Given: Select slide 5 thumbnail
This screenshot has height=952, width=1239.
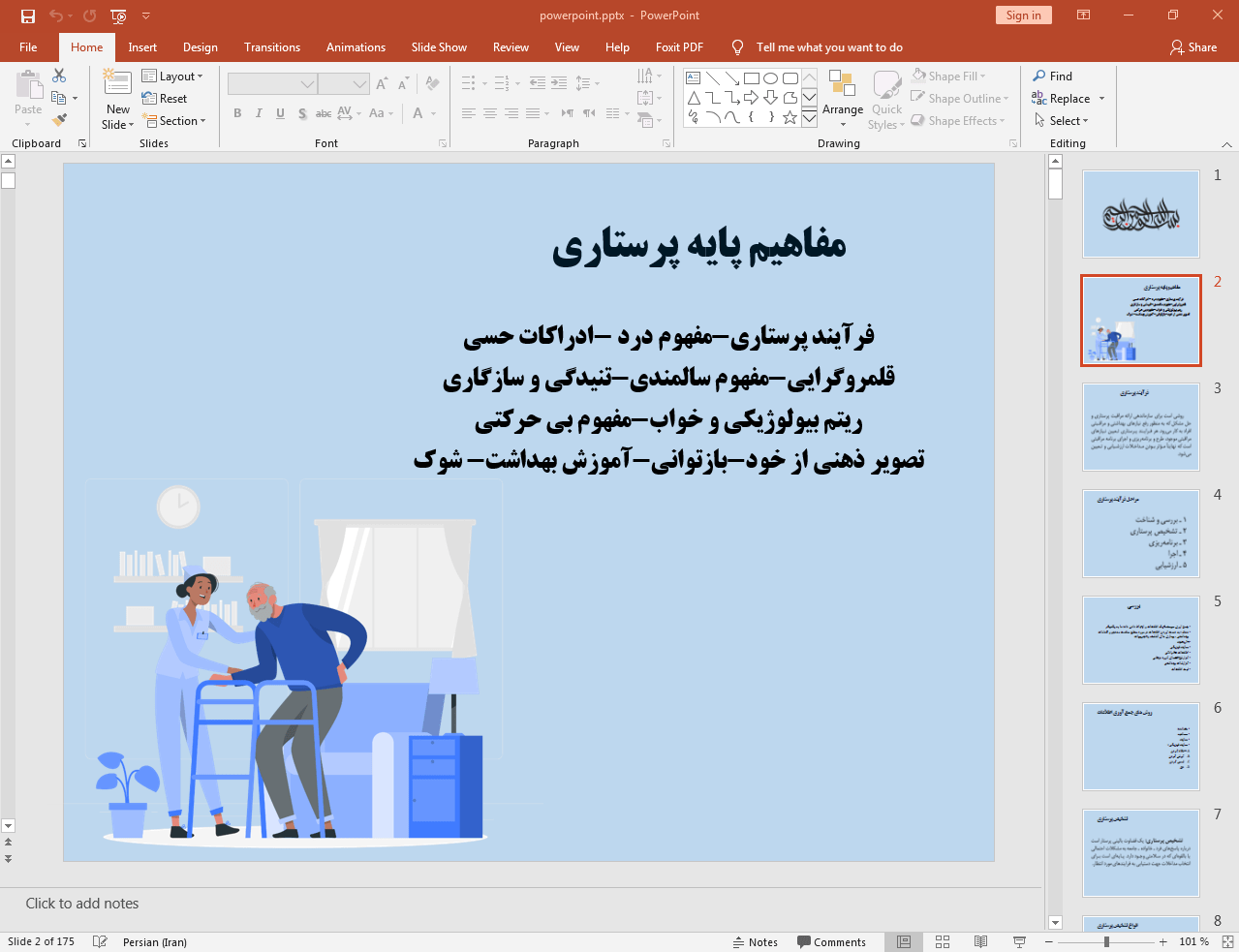Looking at the screenshot, I should click(1141, 640).
